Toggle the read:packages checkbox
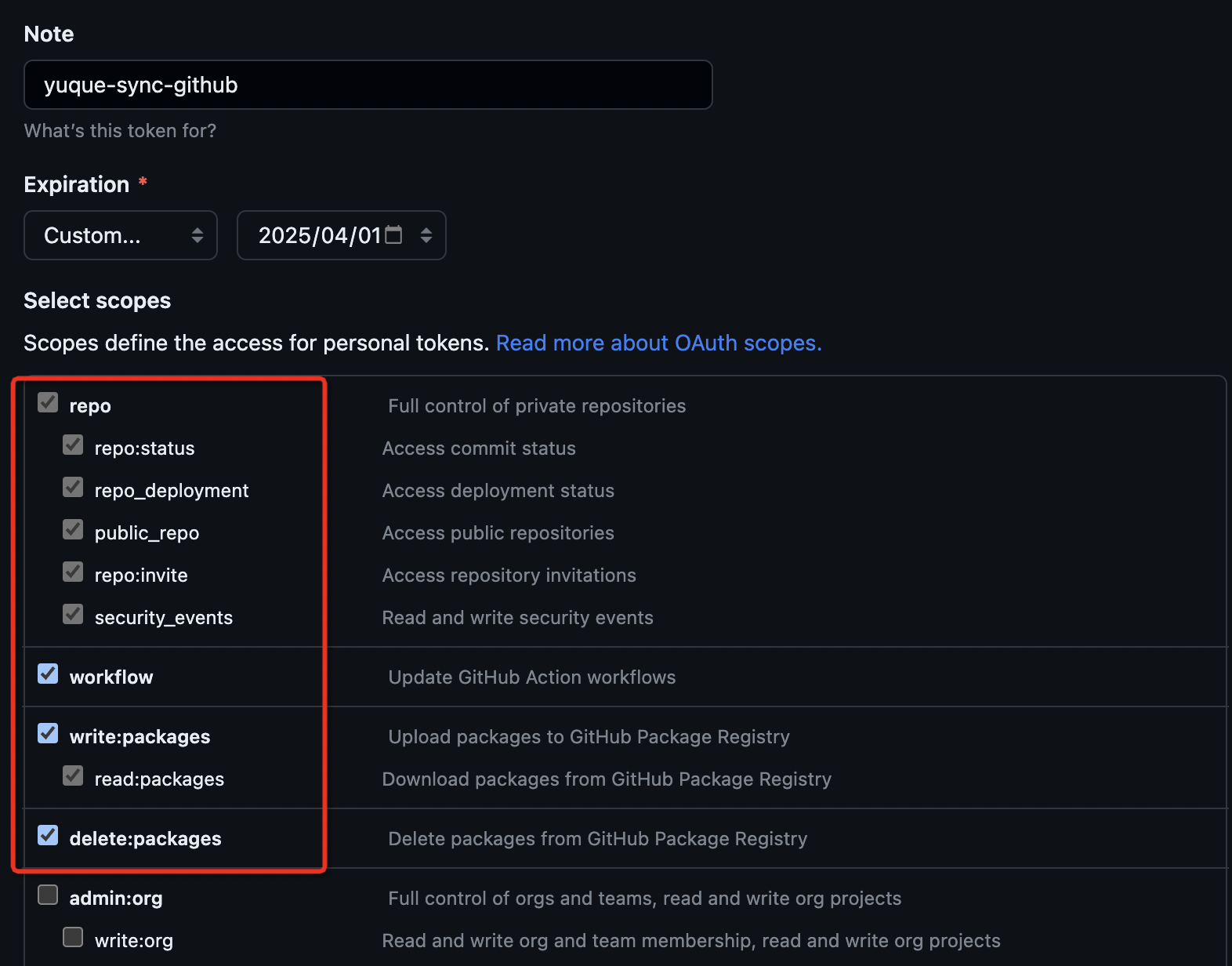Image resolution: width=1232 pixels, height=966 pixels. pyautogui.click(x=73, y=776)
